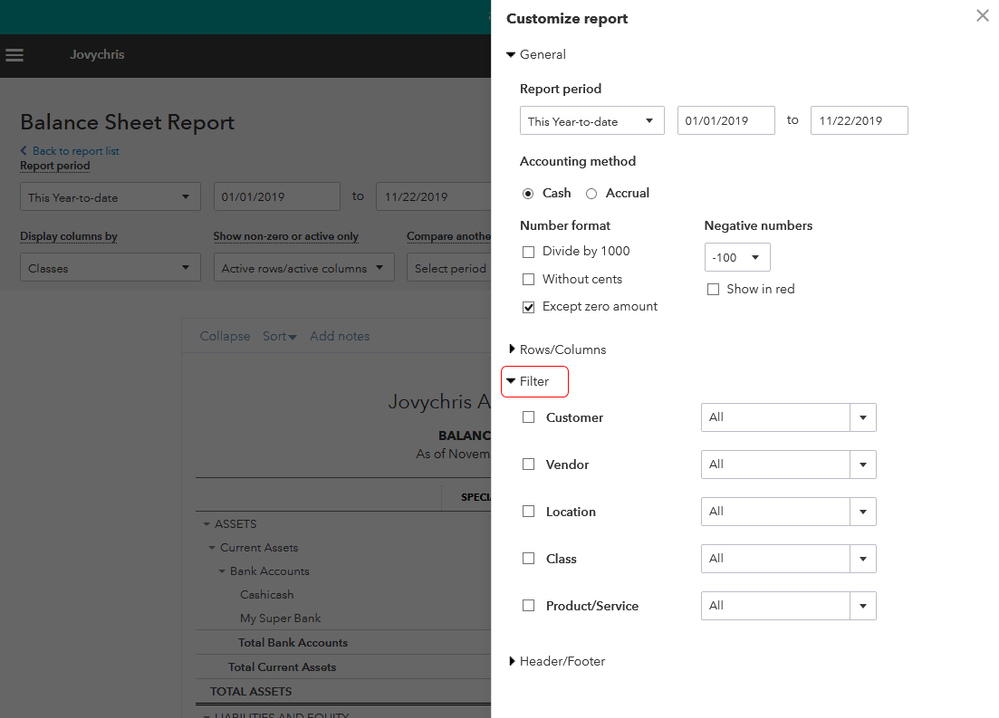Image resolution: width=999 pixels, height=718 pixels.
Task: Expand the Header/Footer section
Action: [556, 661]
